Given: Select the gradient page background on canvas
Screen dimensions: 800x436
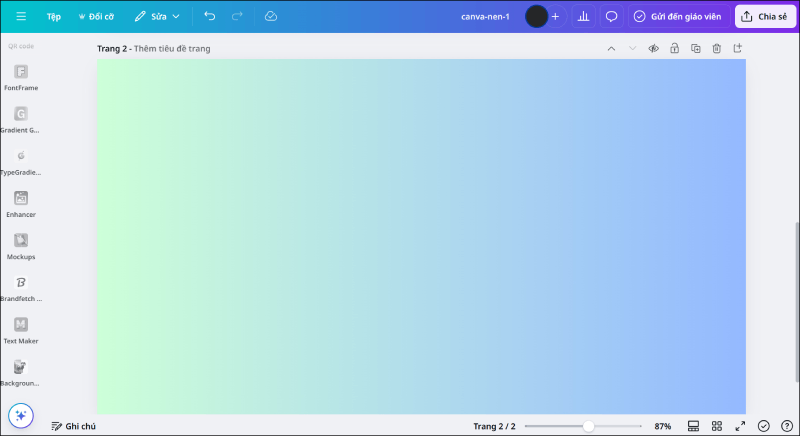Looking at the screenshot, I should tap(421, 236).
